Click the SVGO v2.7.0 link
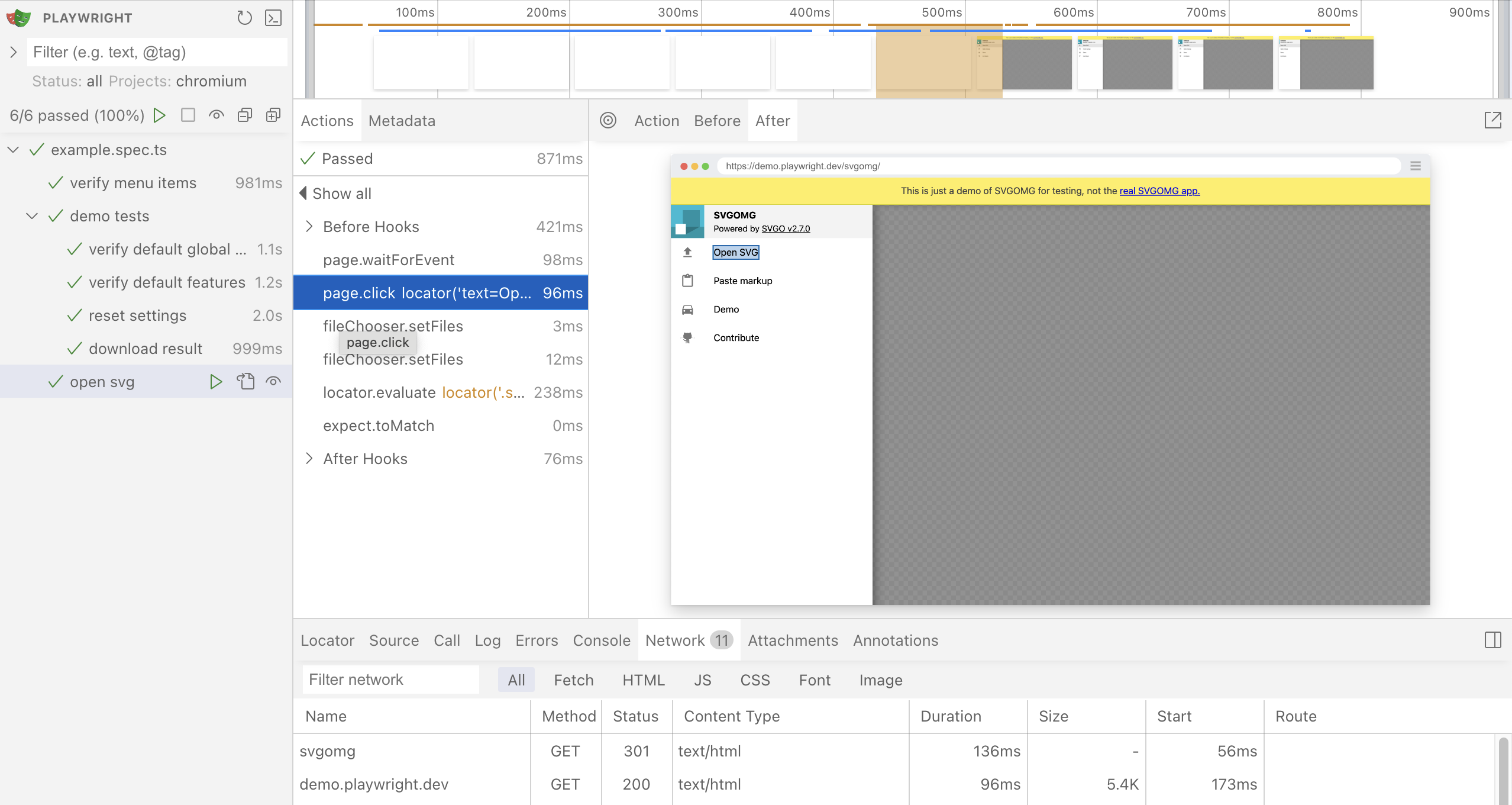1512x805 pixels. pyautogui.click(x=786, y=228)
